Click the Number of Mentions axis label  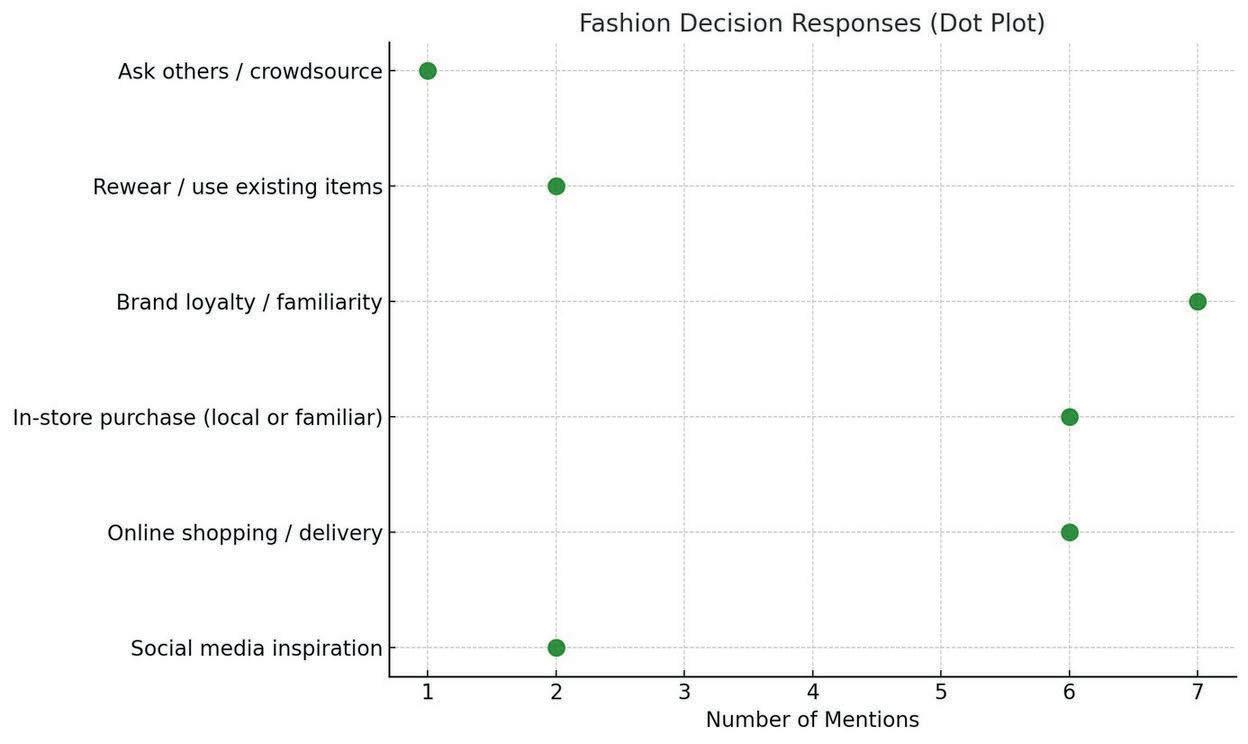[x=812, y=720]
